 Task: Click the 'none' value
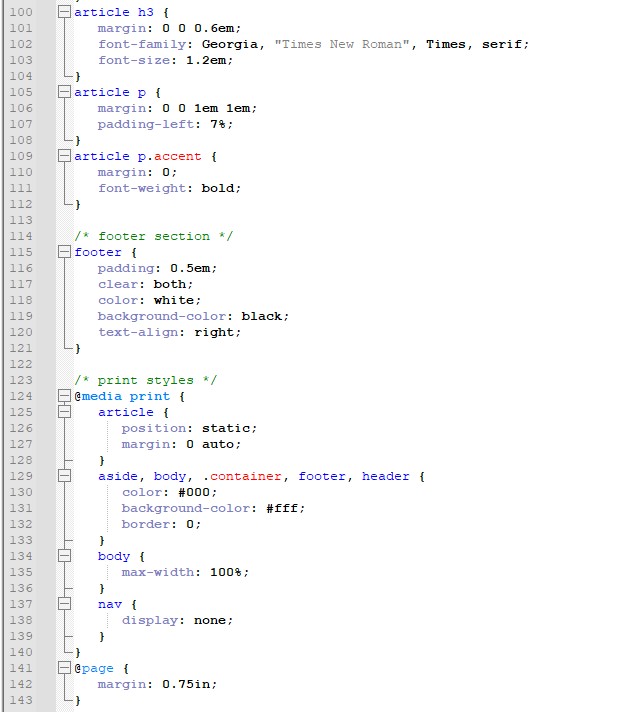[210, 620]
